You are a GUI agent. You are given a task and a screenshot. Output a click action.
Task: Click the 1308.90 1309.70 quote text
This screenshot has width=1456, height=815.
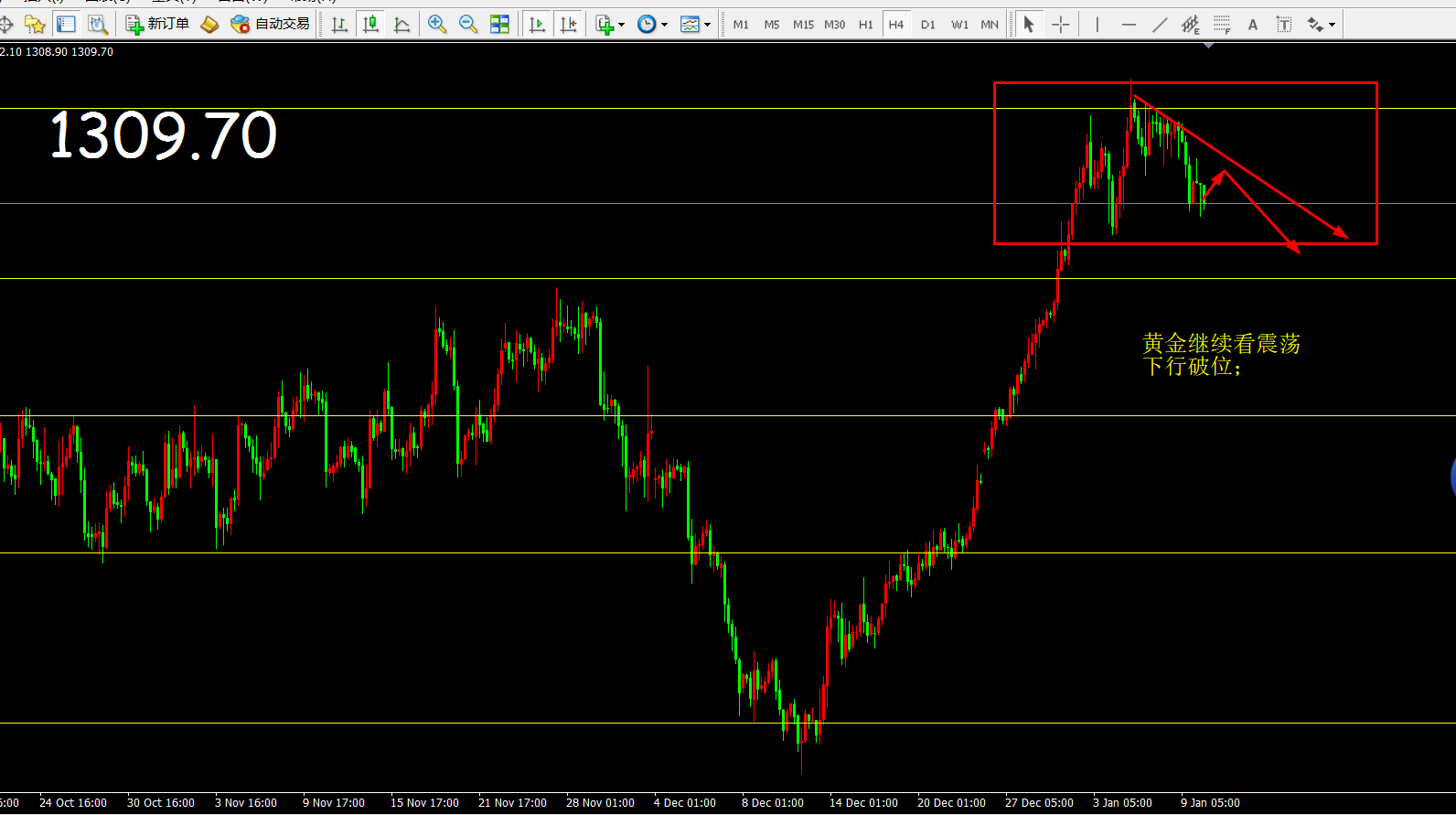pos(70,52)
